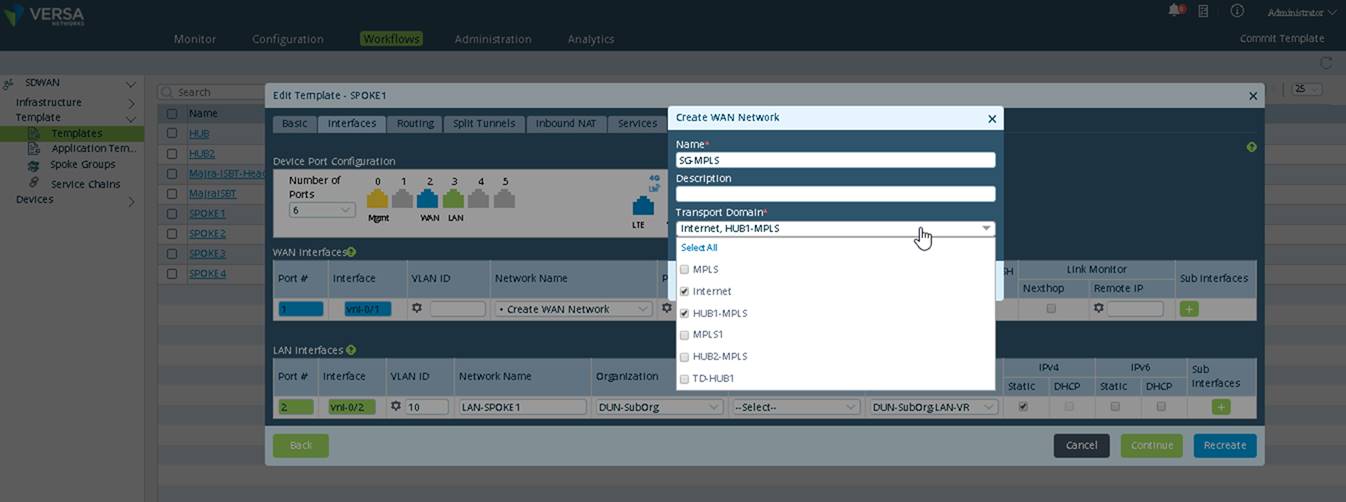This screenshot has width=1346, height=502.
Task: Click the Spoke Groups tree icon
Action: (x=34, y=165)
